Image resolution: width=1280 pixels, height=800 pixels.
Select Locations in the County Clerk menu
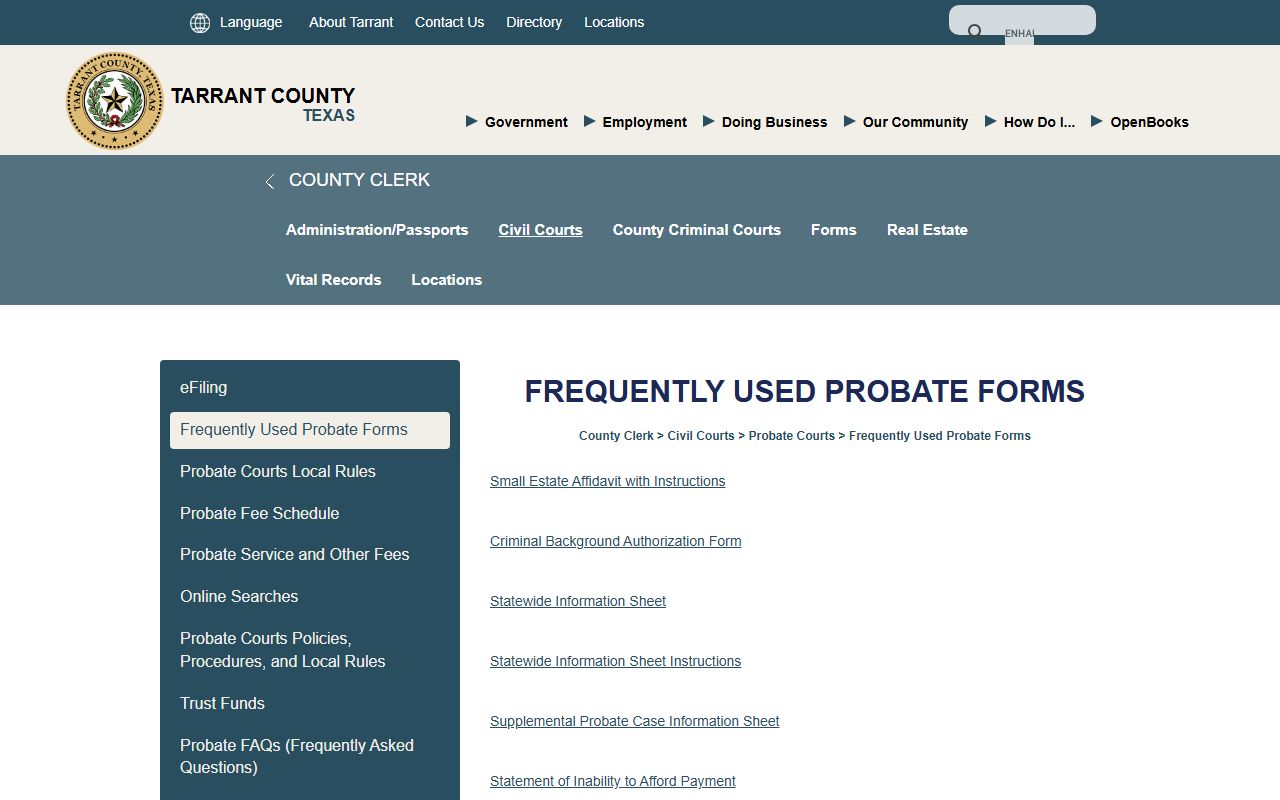[447, 280]
